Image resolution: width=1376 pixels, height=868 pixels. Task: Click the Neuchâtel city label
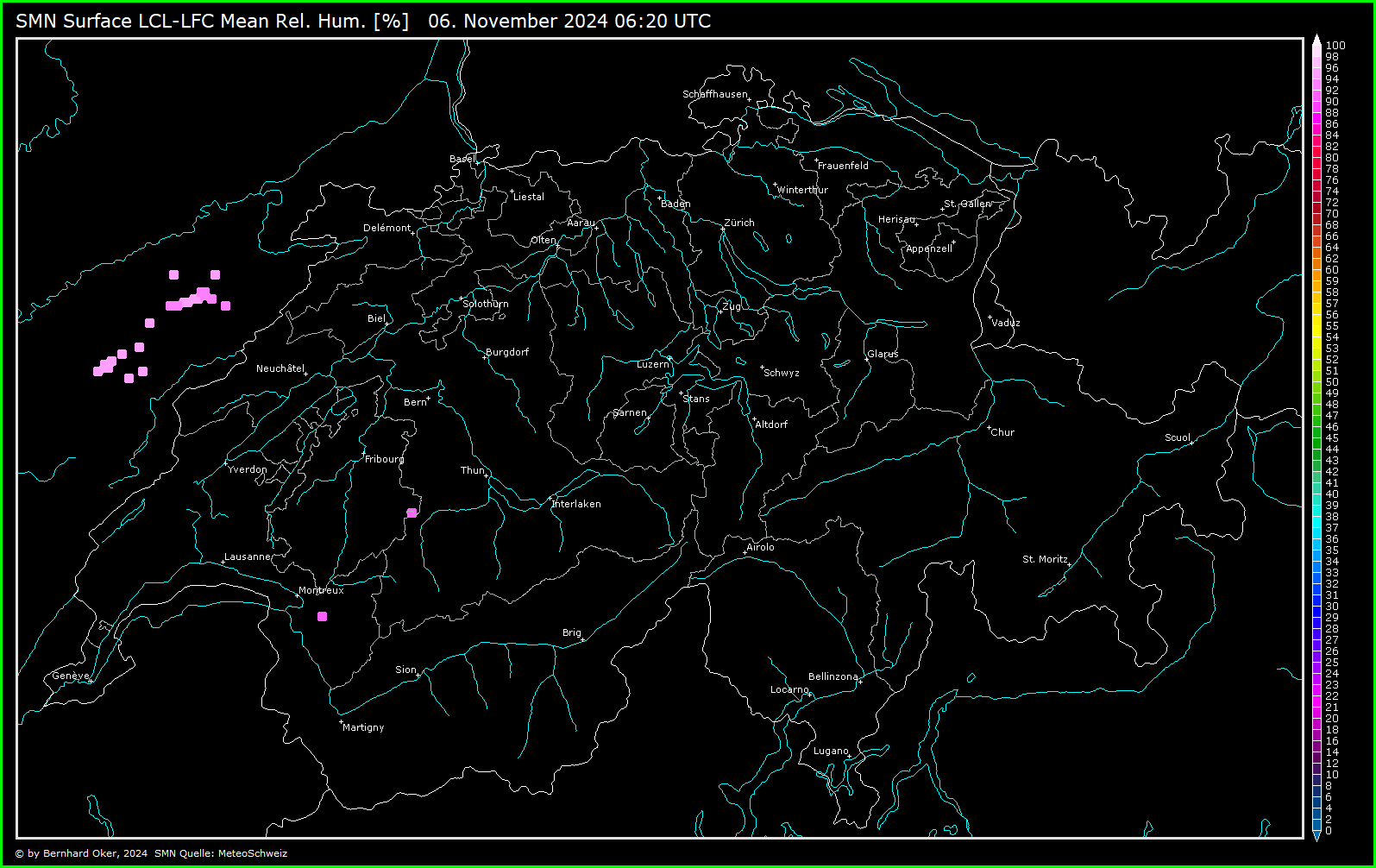tap(280, 368)
